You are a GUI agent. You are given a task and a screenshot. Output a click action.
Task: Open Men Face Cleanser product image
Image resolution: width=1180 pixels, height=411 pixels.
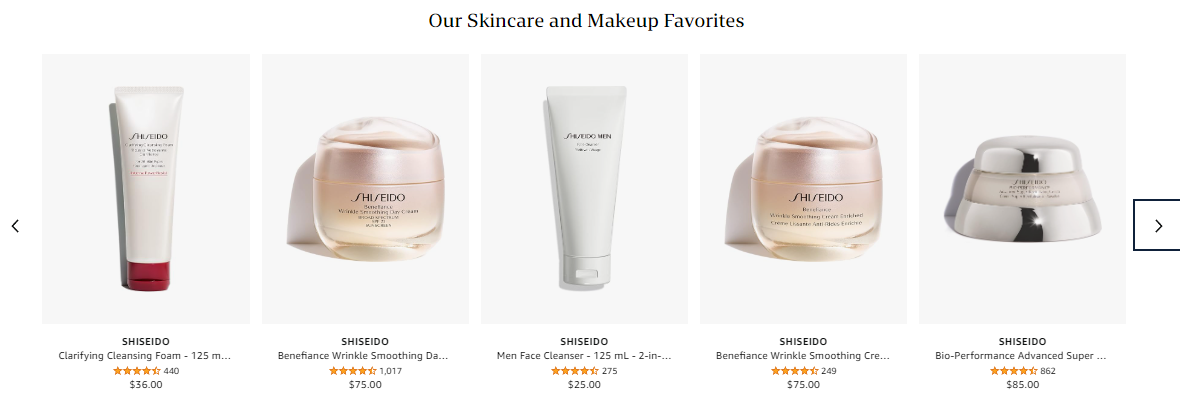[584, 189]
